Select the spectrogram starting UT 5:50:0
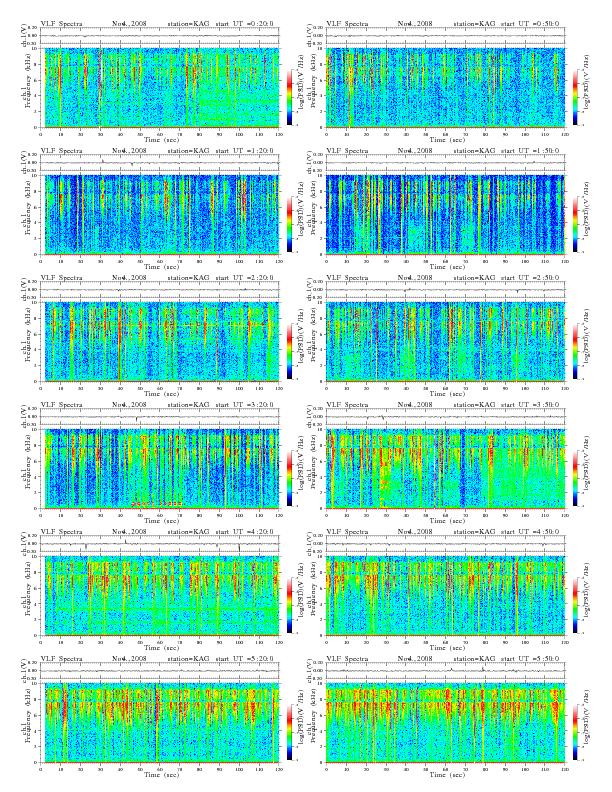The width and height of the screenshot is (612, 792). [x=446, y=723]
